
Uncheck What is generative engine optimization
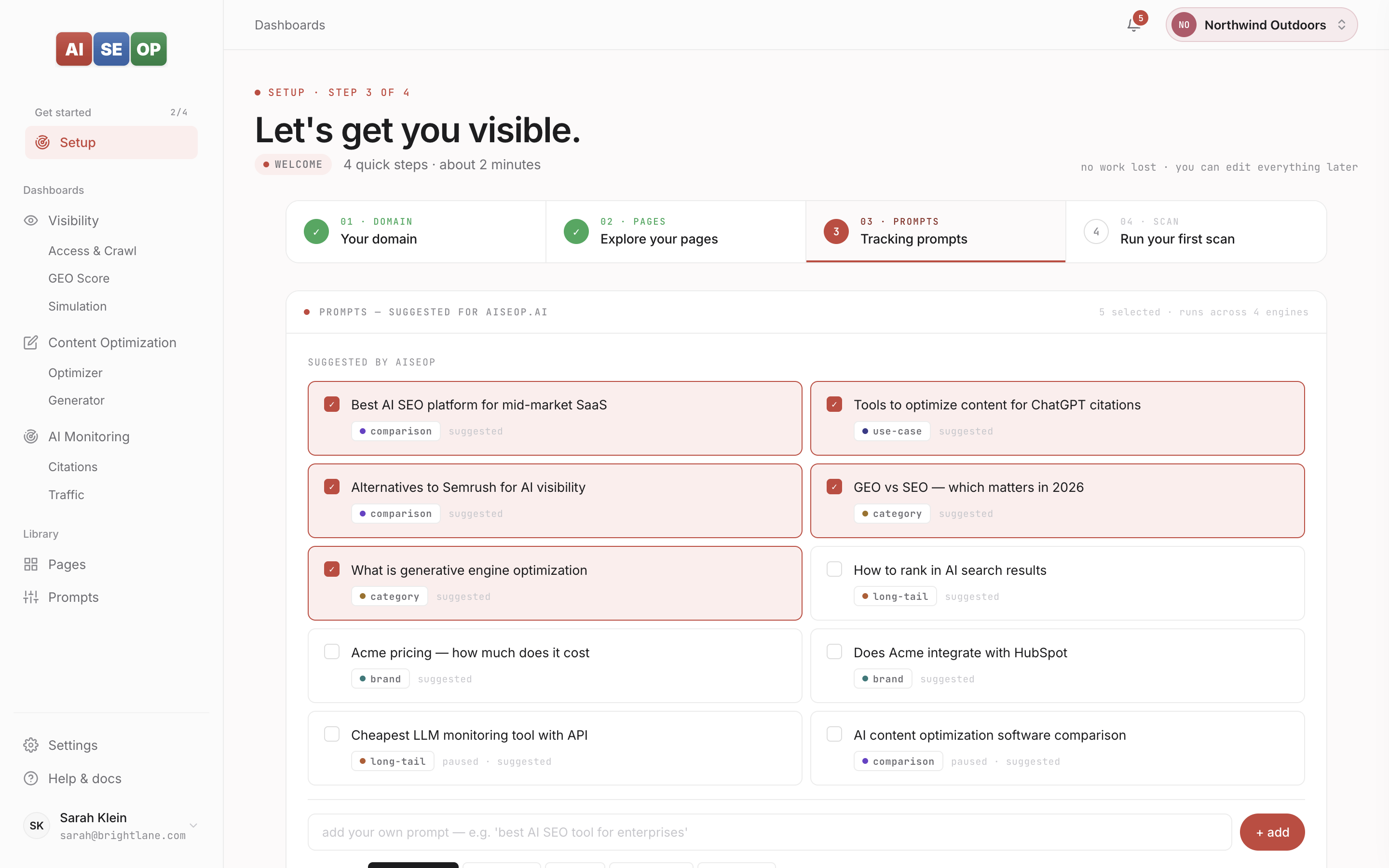point(332,570)
